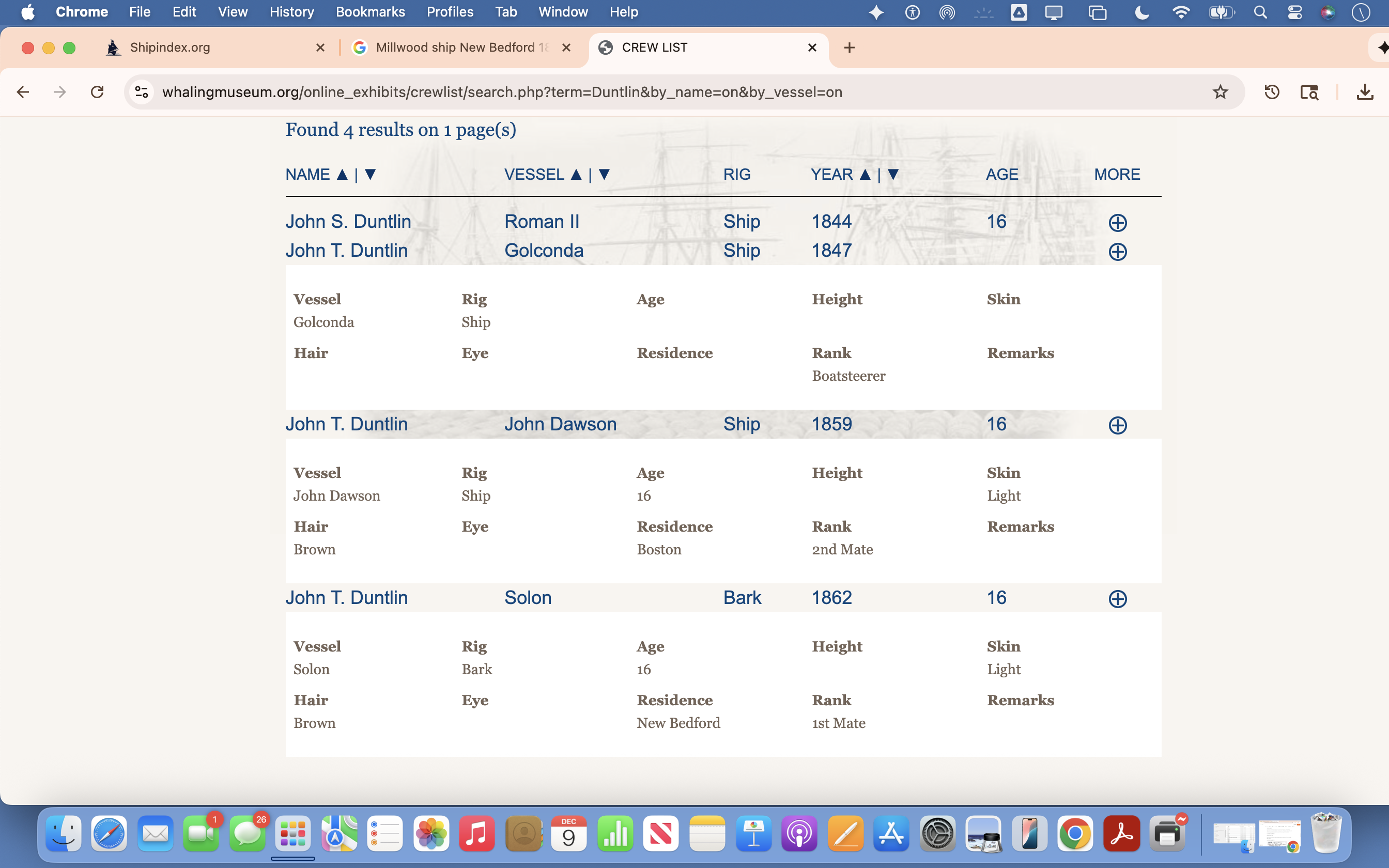The width and height of the screenshot is (1389, 868).
Task: Open Chrome downloads icon
Action: click(x=1364, y=92)
